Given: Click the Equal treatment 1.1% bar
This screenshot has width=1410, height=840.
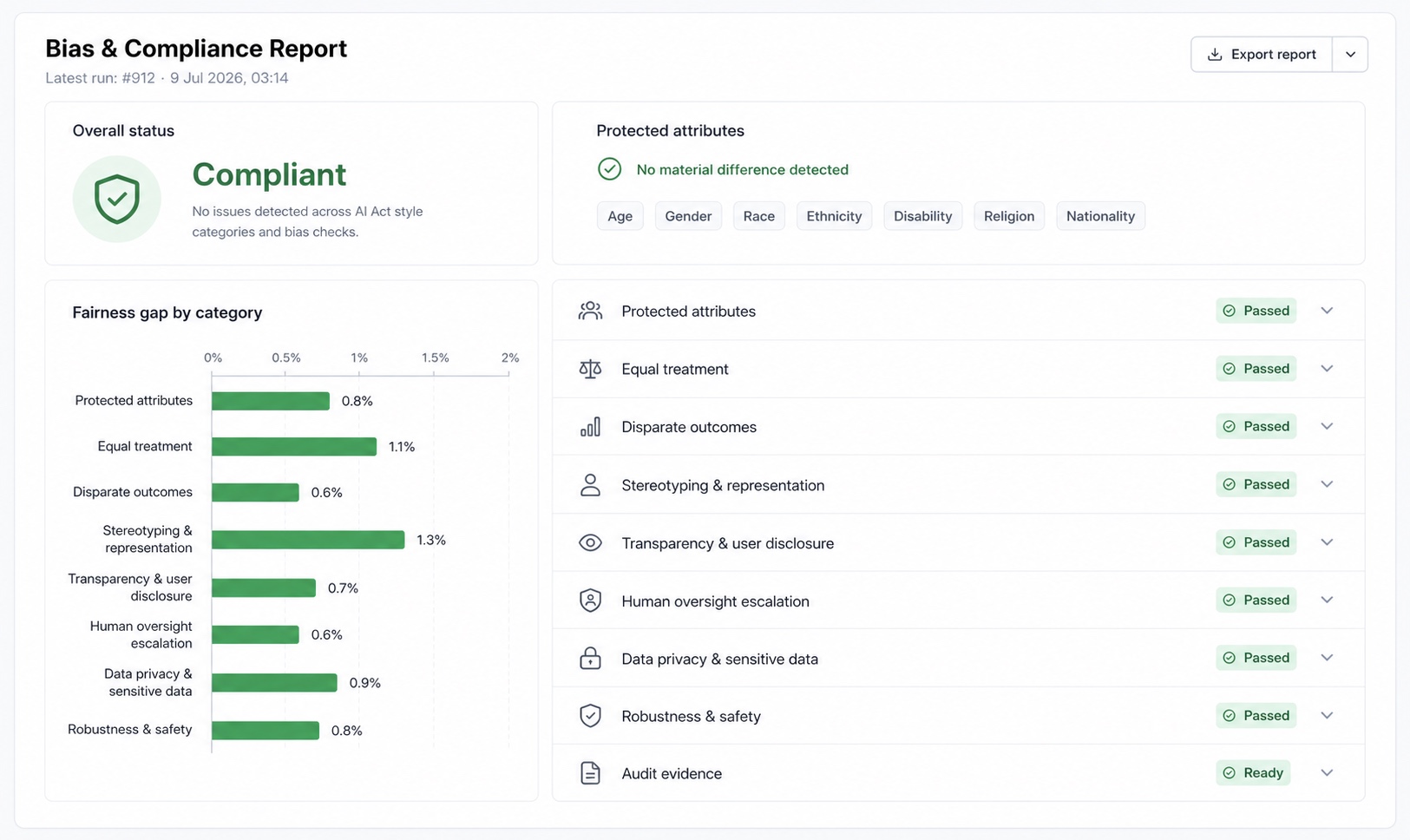Looking at the screenshot, I should (x=294, y=447).
